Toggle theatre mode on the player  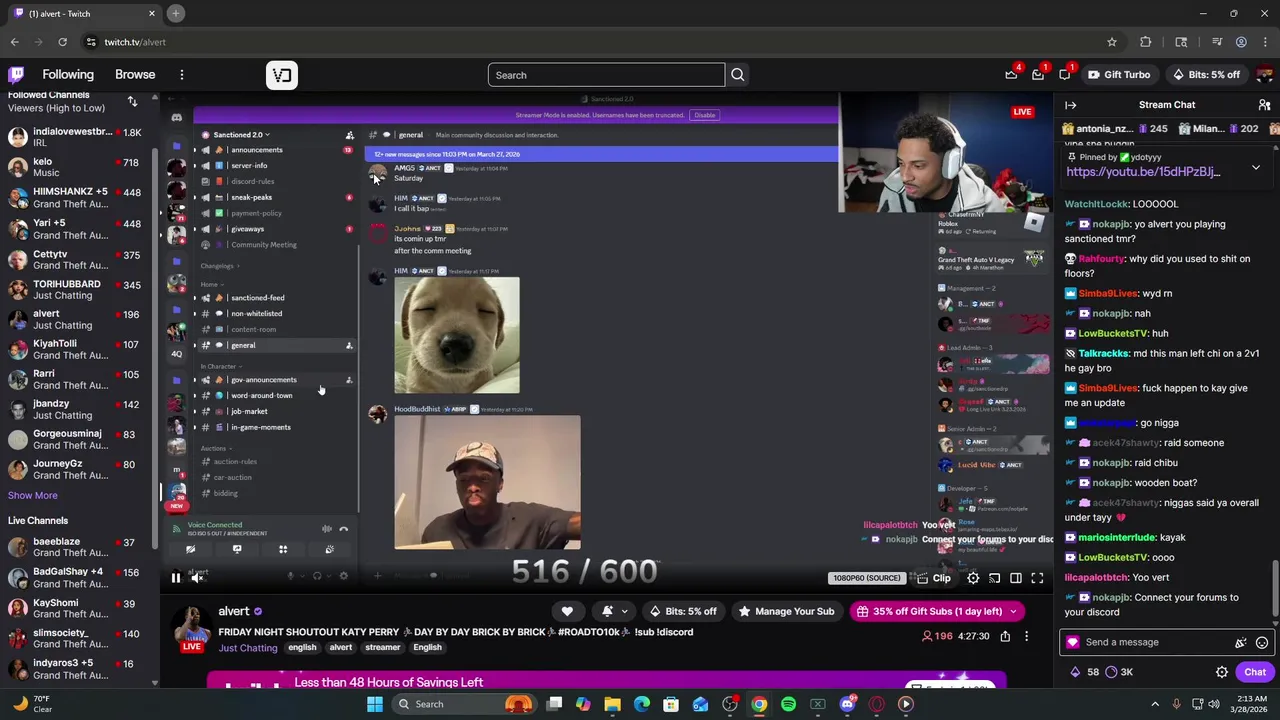pyautogui.click(x=1015, y=578)
